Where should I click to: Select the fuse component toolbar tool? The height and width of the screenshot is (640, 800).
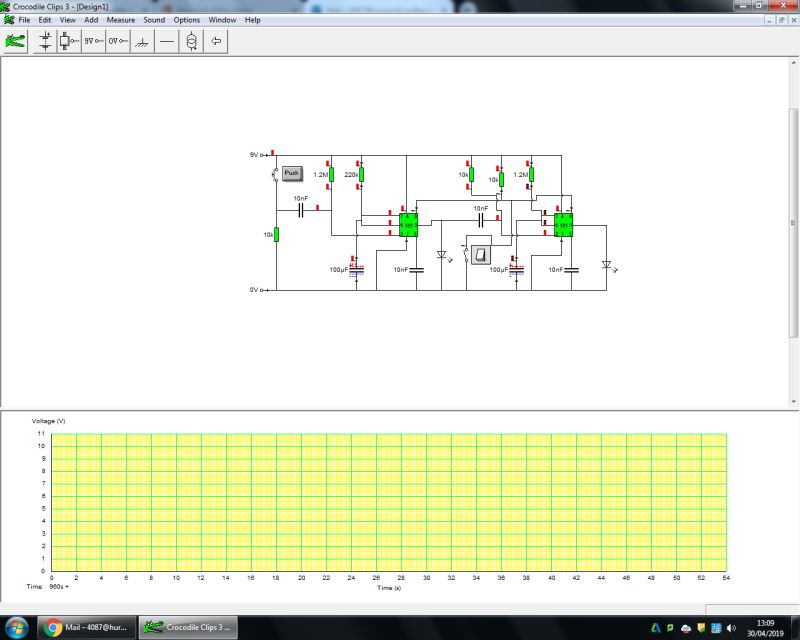point(66,41)
